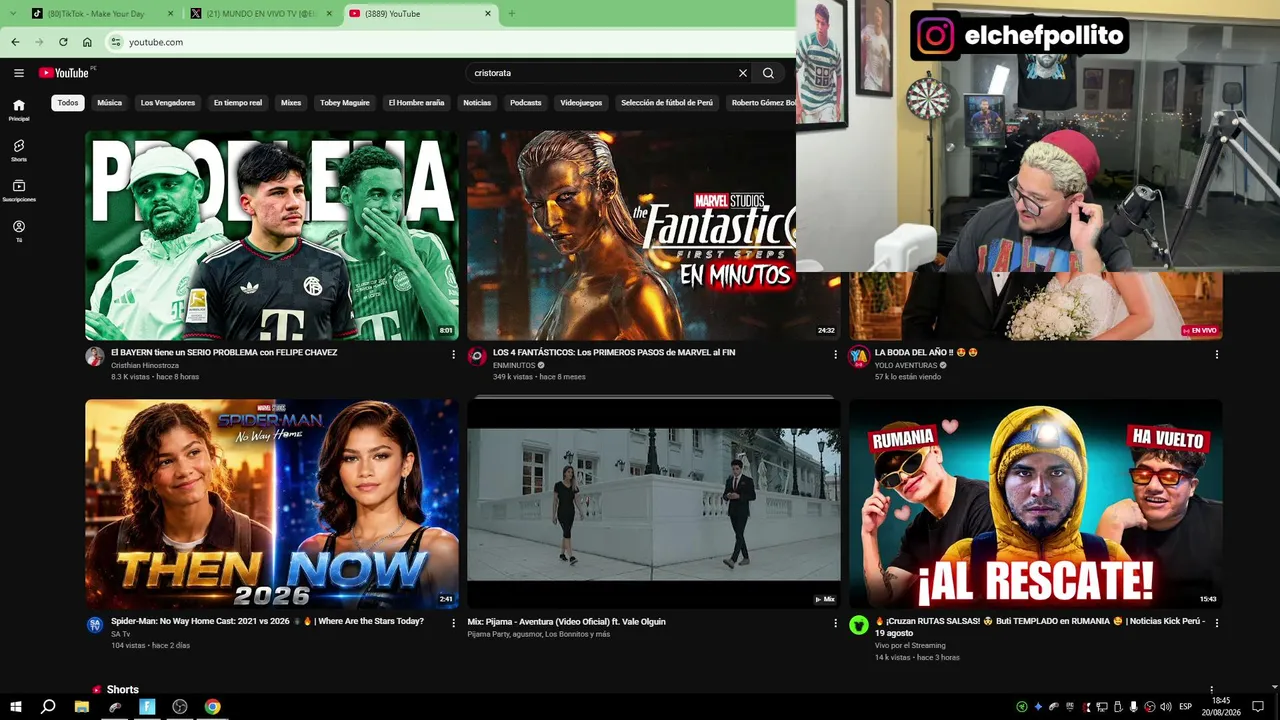Choose the Tobey Maguire filter chip

[345, 103]
